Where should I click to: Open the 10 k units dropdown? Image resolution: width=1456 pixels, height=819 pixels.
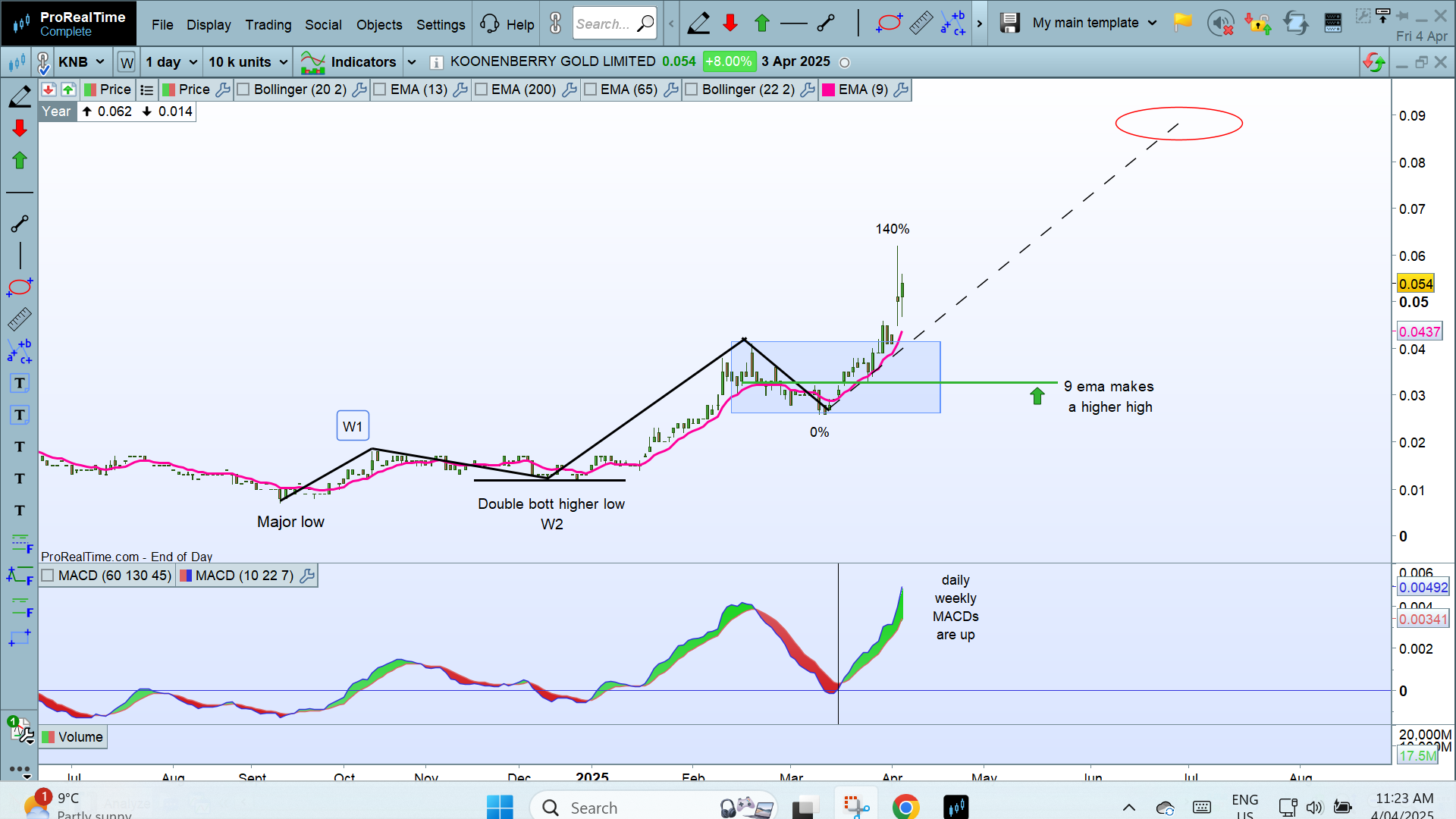248,62
